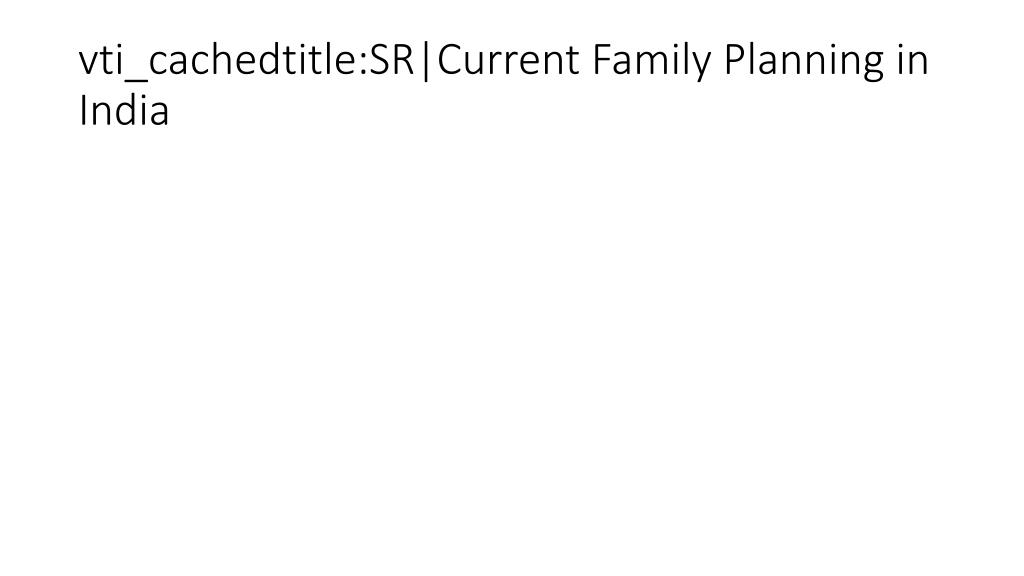Click the "cachedtitle" portion of the heading
The image size is (1024, 576).
point(255,60)
